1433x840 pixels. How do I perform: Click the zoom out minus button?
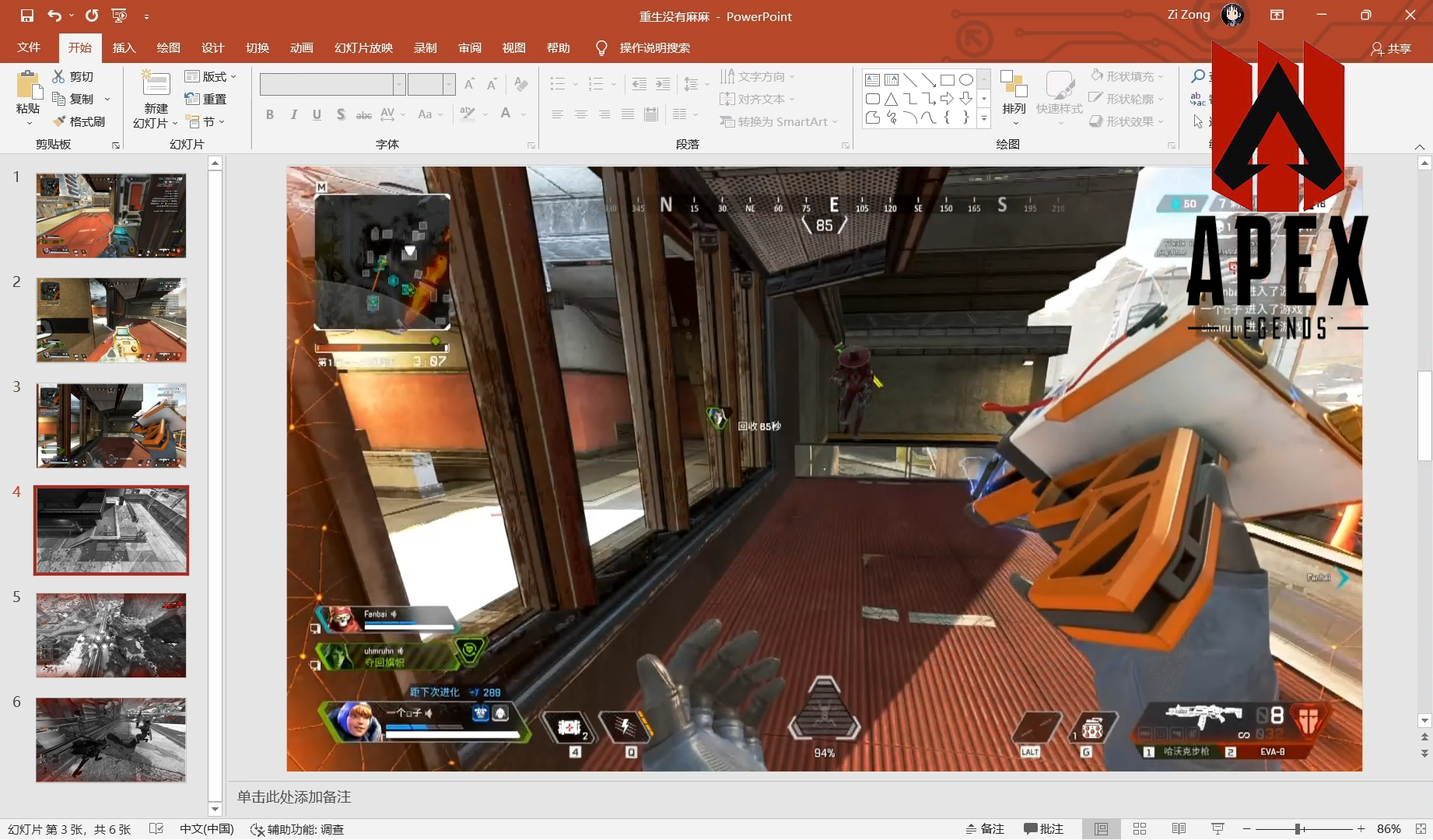[1246, 829]
